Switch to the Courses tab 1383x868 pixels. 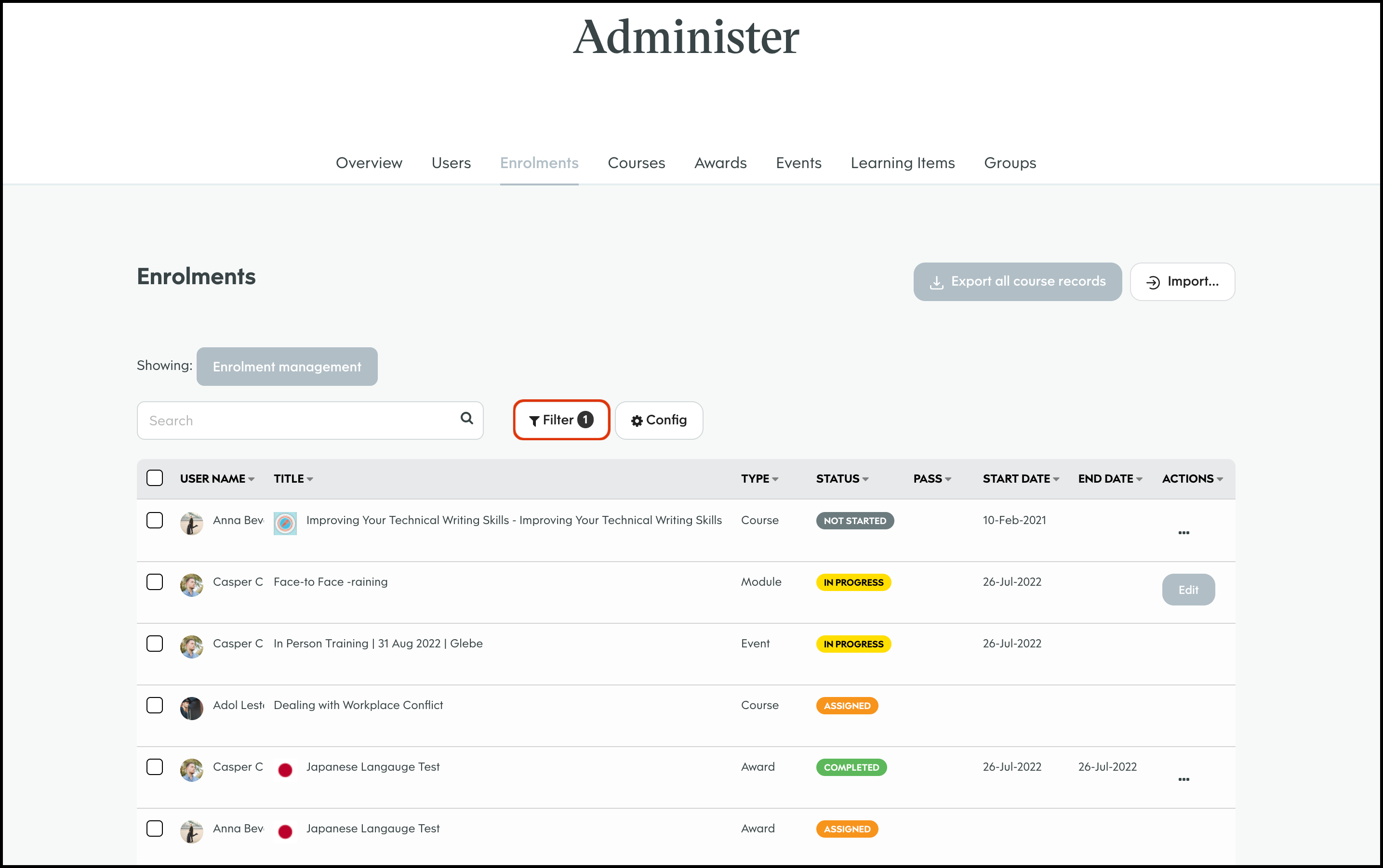pyautogui.click(x=636, y=163)
